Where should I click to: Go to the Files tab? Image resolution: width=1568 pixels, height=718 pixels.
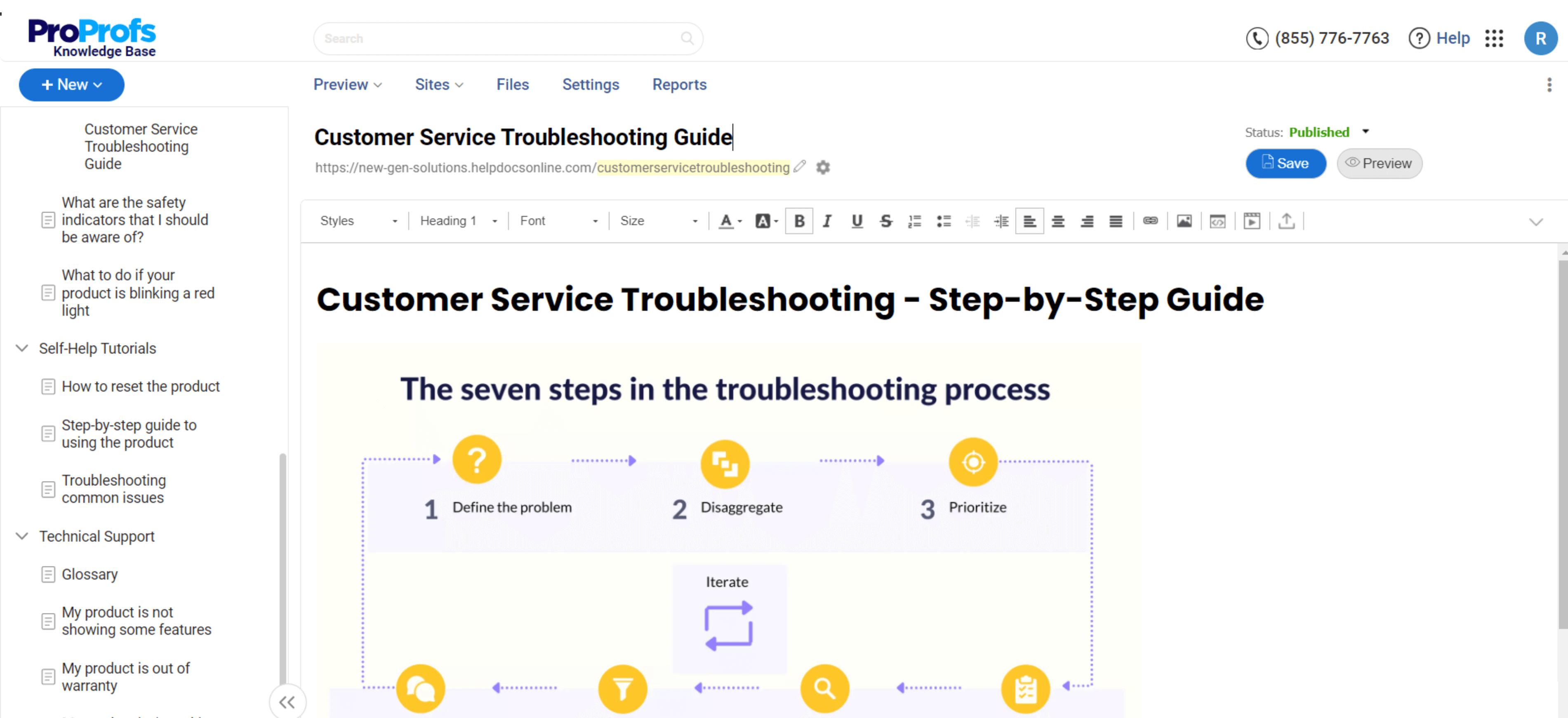[513, 84]
